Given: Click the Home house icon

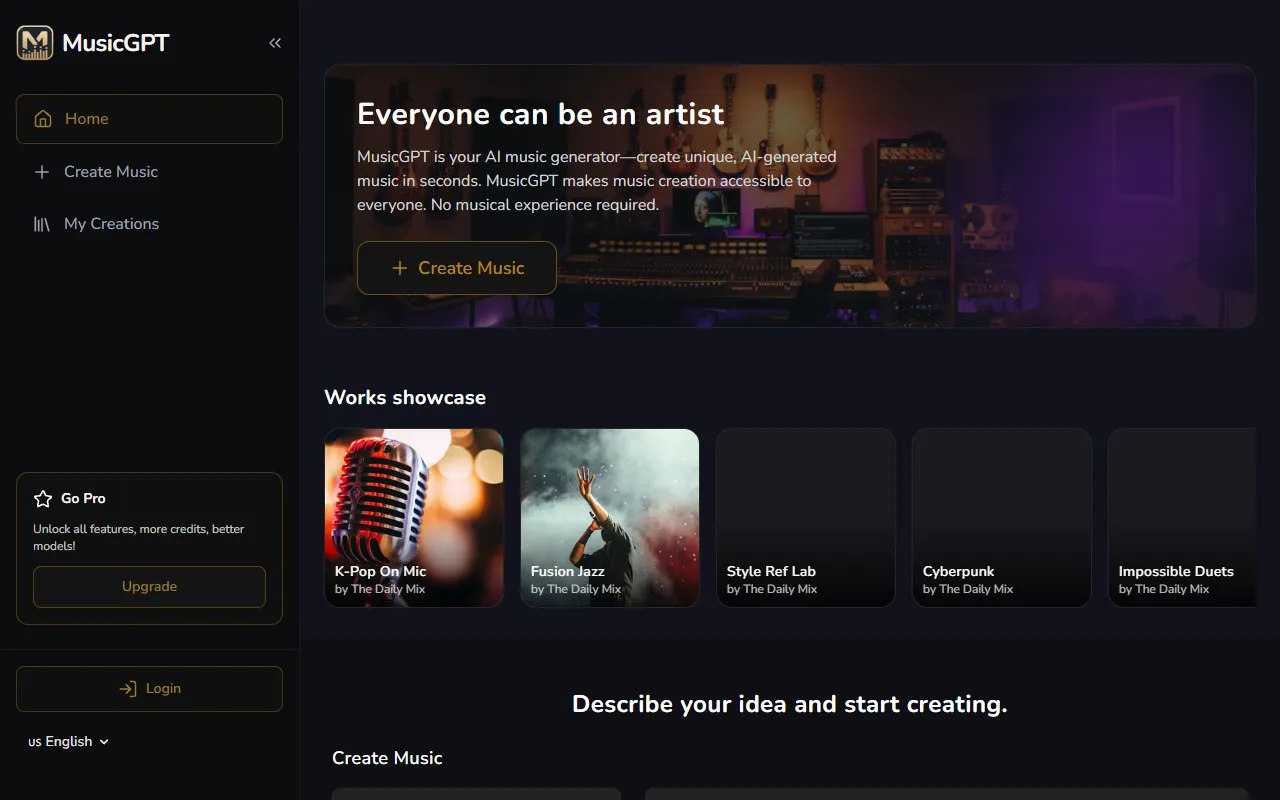Looking at the screenshot, I should pos(43,119).
